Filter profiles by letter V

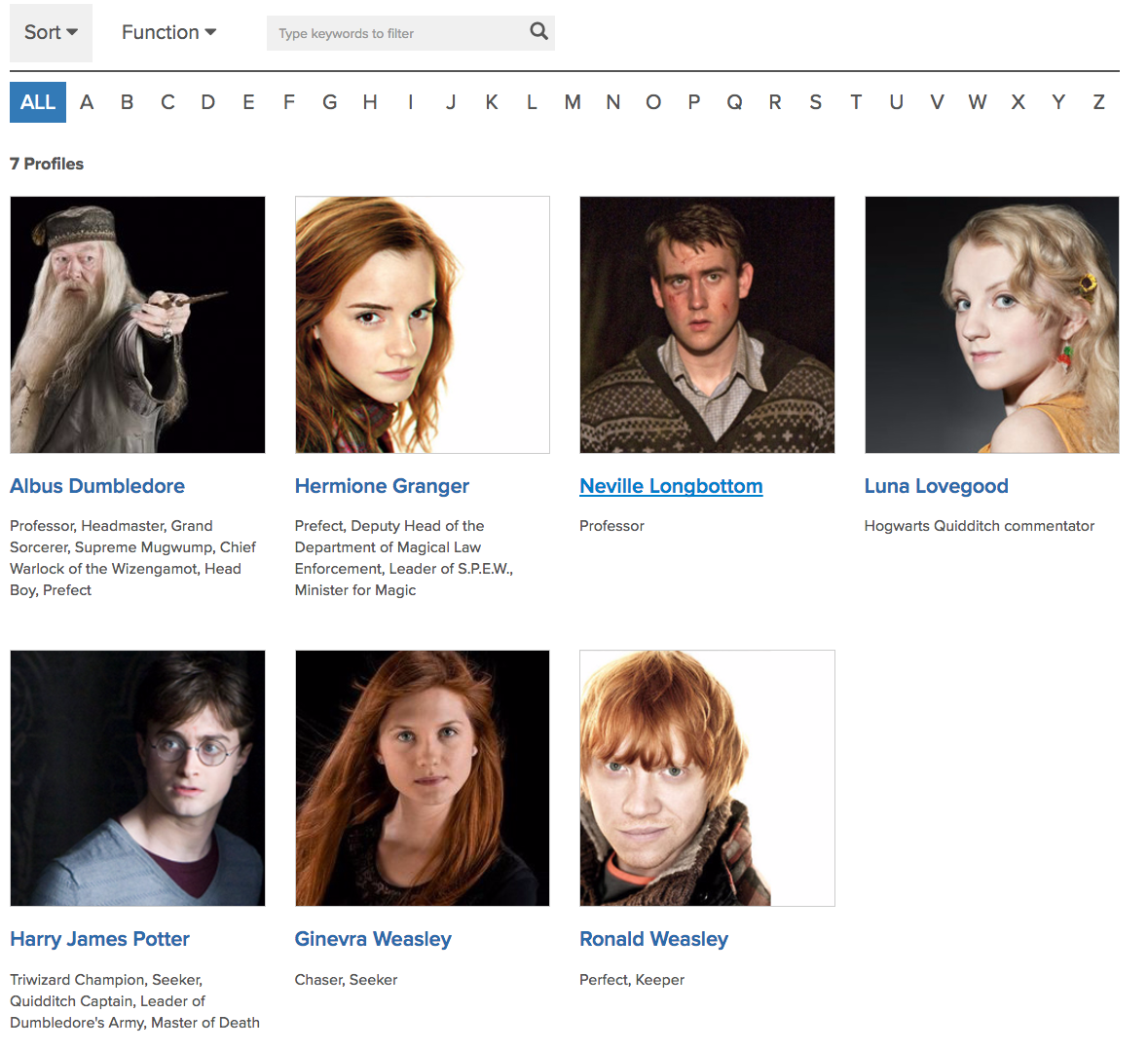pos(937,102)
